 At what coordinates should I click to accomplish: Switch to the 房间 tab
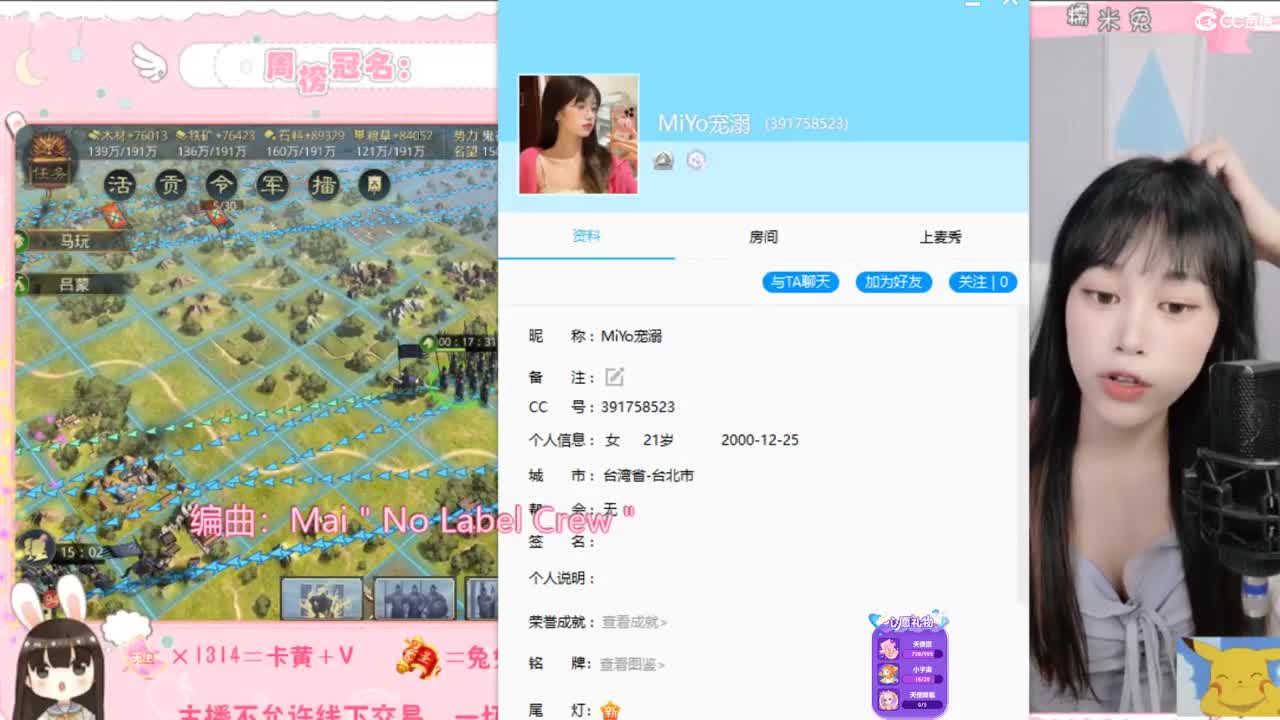click(x=763, y=237)
